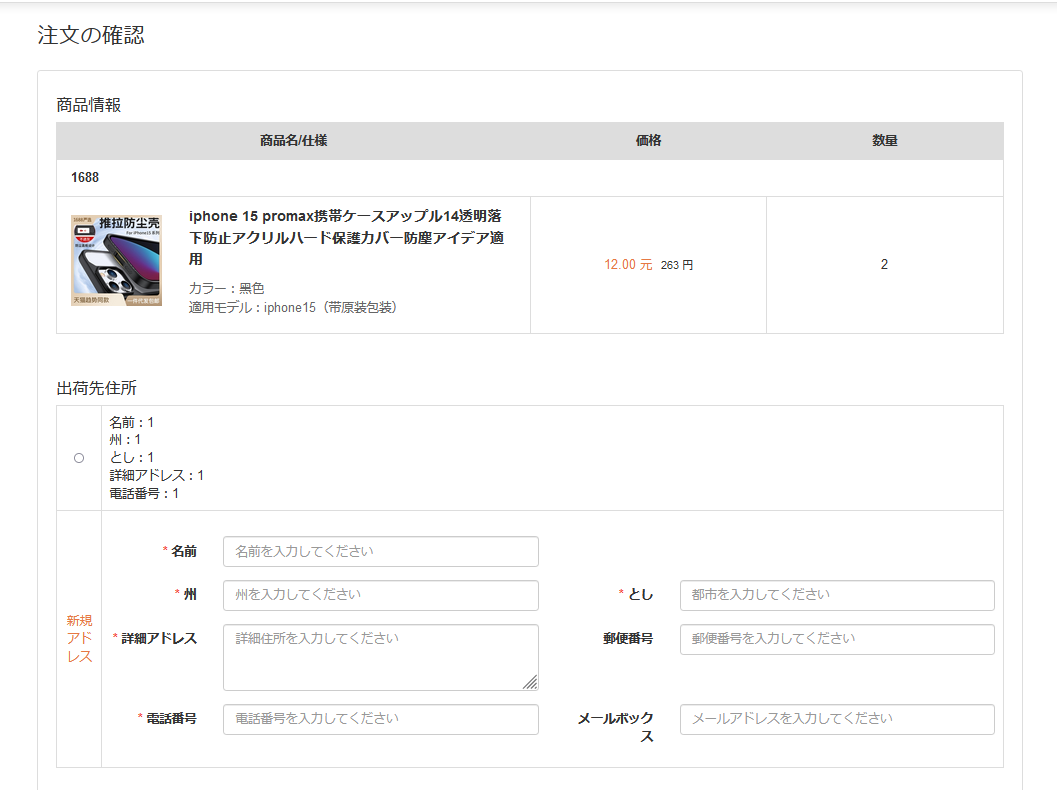
Task: Click the quantity value 2 cell
Action: tap(884, 264)
